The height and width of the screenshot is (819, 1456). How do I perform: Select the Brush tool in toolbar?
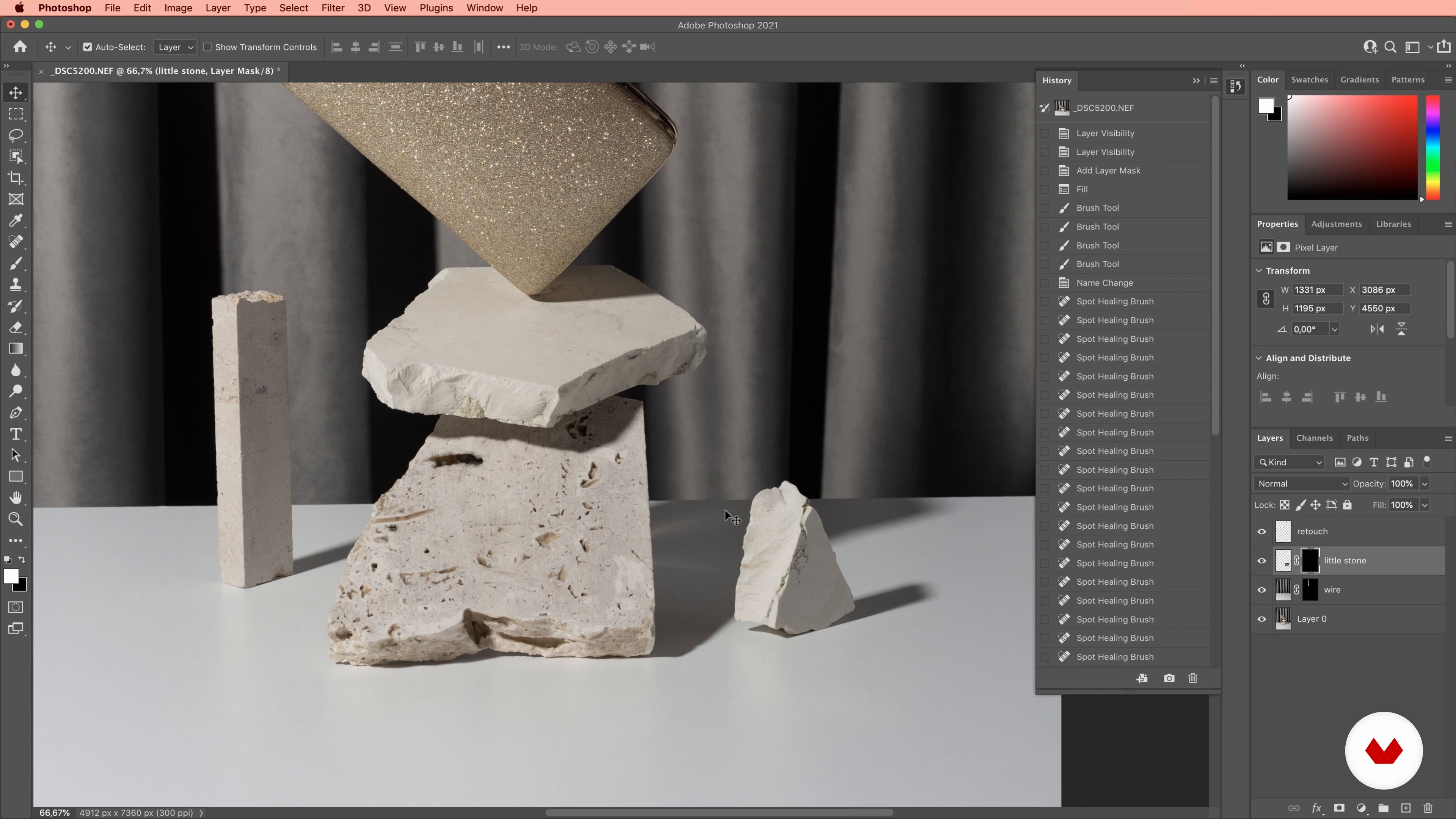tap(16, 264)
